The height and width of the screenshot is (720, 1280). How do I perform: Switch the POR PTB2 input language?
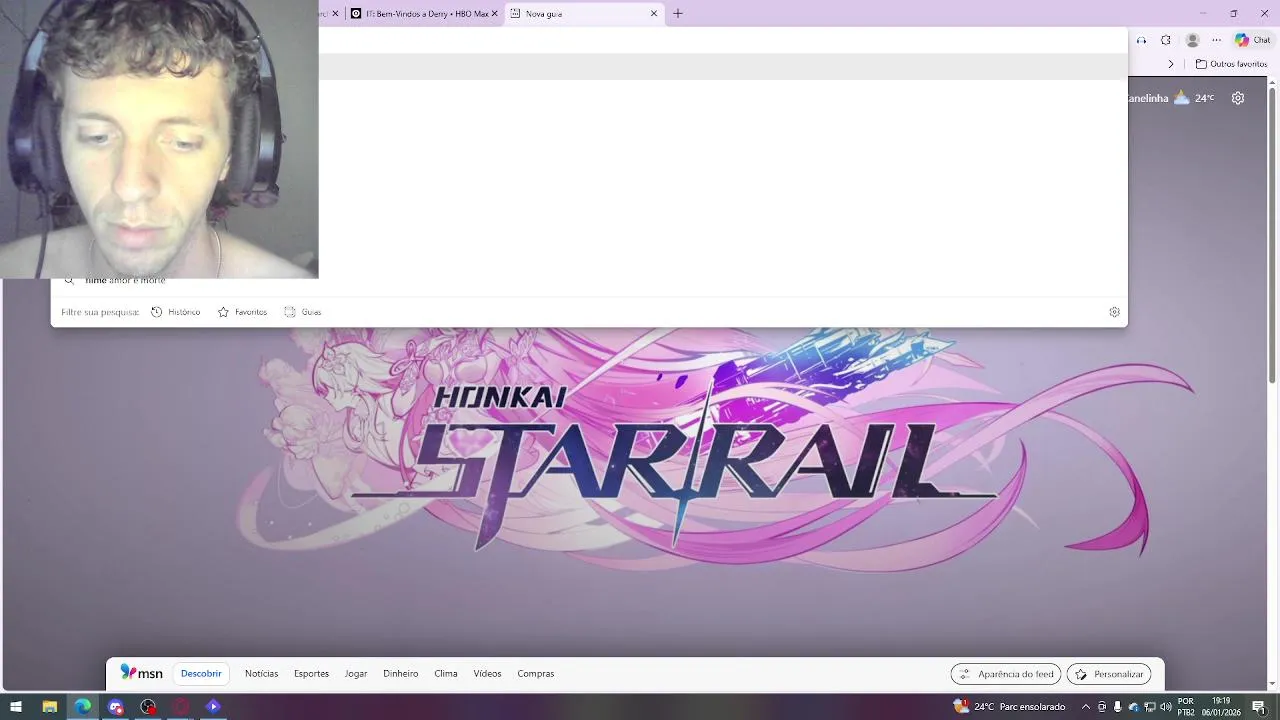pos(1186,706)
